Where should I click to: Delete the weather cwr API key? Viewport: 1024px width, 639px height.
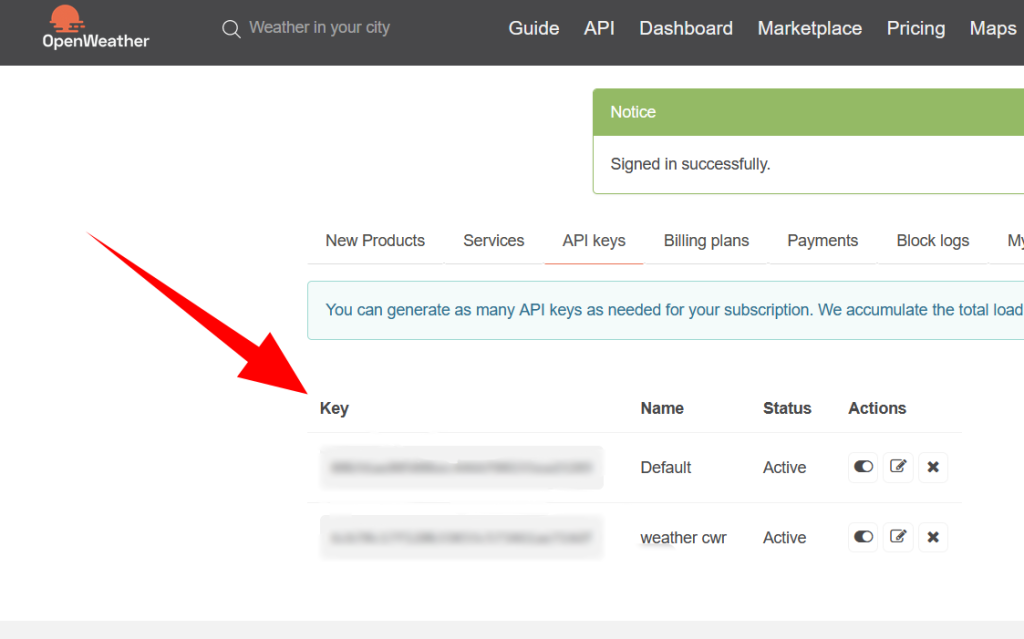click(x=933, y=537)
